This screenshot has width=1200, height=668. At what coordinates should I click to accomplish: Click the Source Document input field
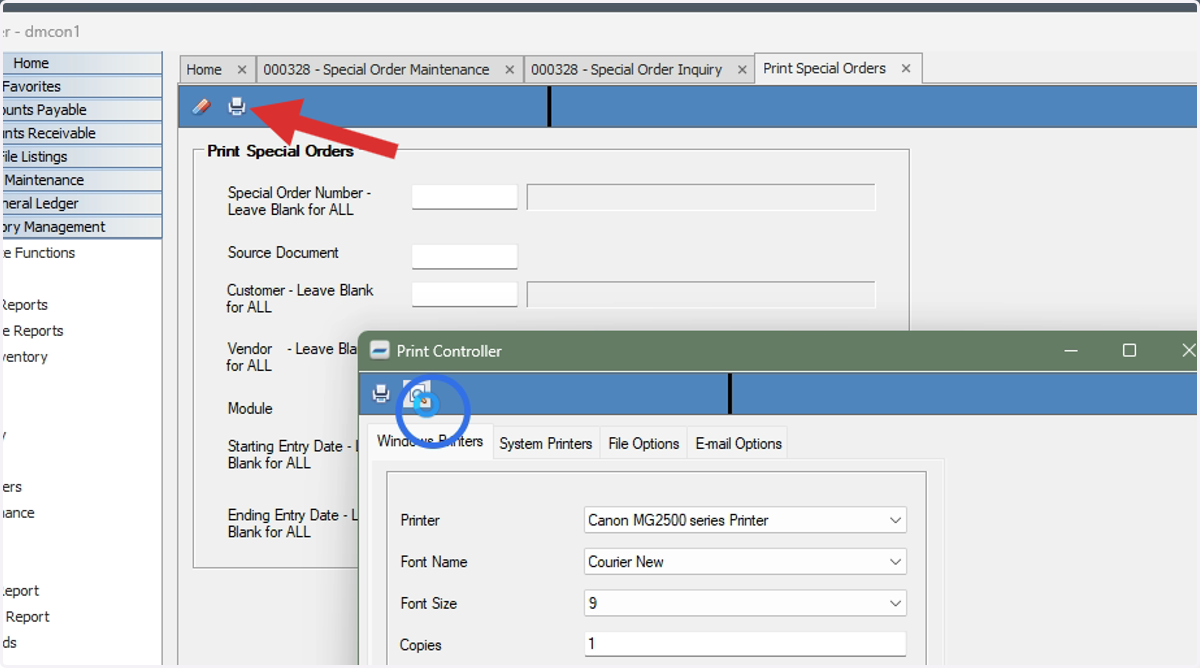(x=465, y=256)
